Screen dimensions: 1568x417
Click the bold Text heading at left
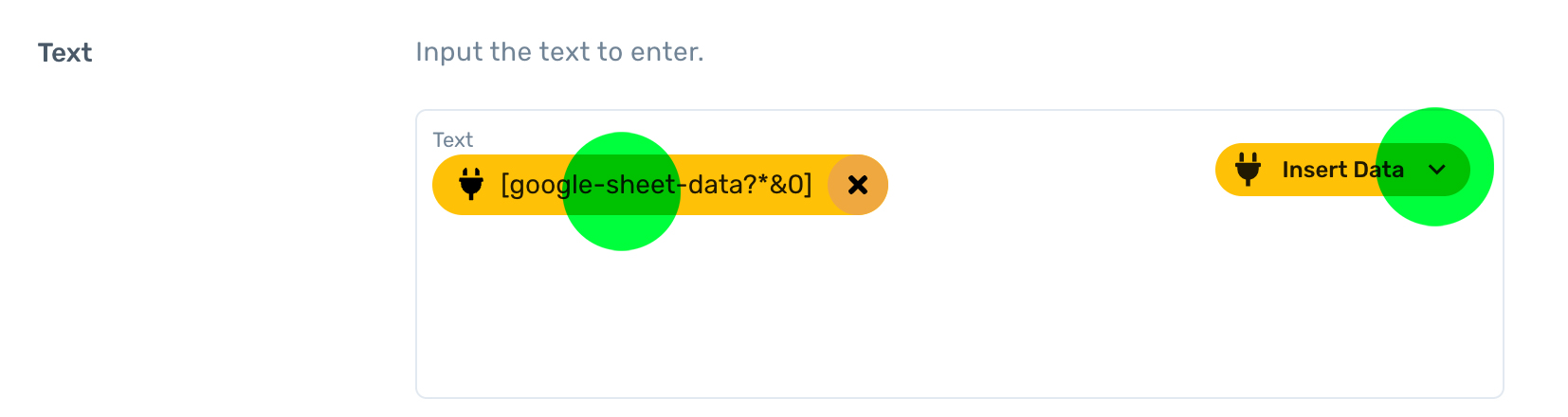64,52
